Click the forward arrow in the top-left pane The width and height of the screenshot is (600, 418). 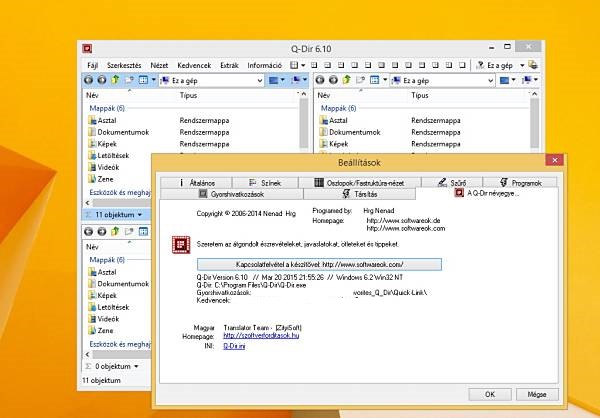101,80
